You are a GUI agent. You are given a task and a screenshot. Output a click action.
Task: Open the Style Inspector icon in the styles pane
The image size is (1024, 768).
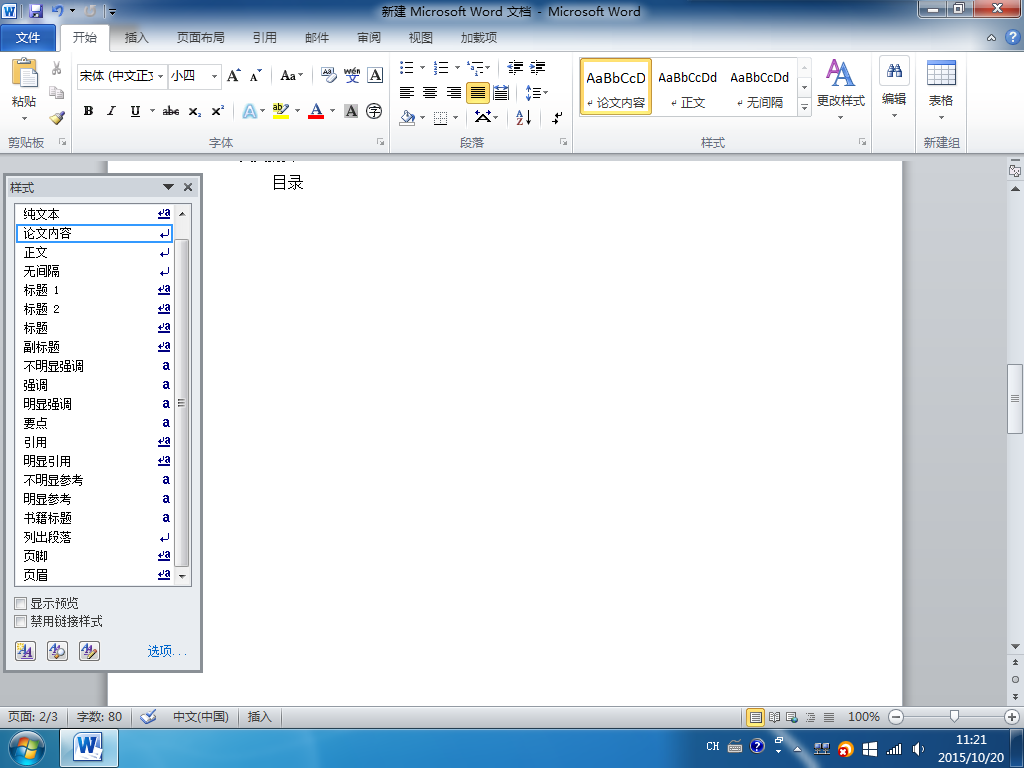57,650
